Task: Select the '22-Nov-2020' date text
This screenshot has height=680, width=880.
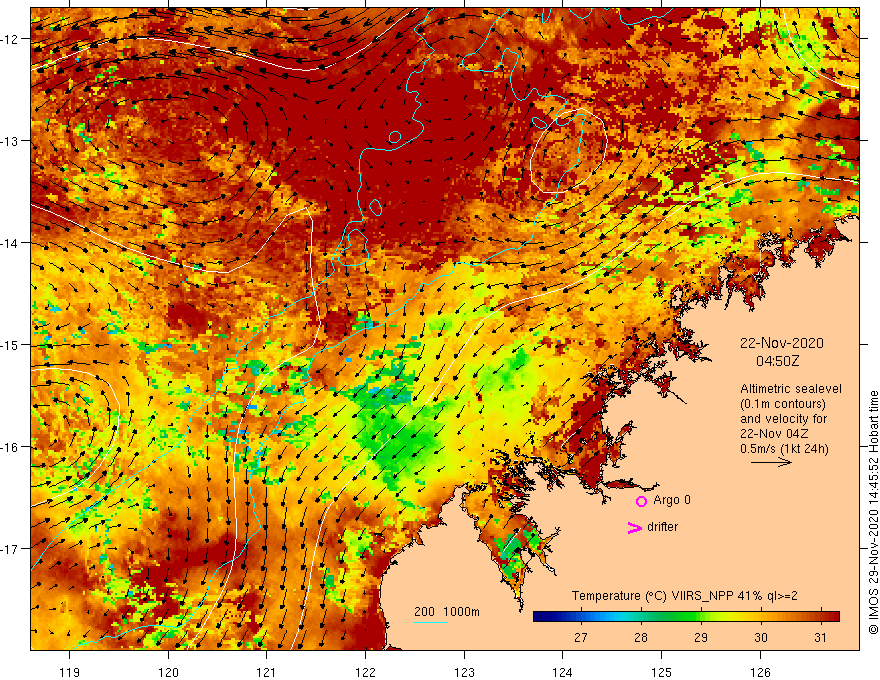Action: pyautogui.click(x=781, y=343)
